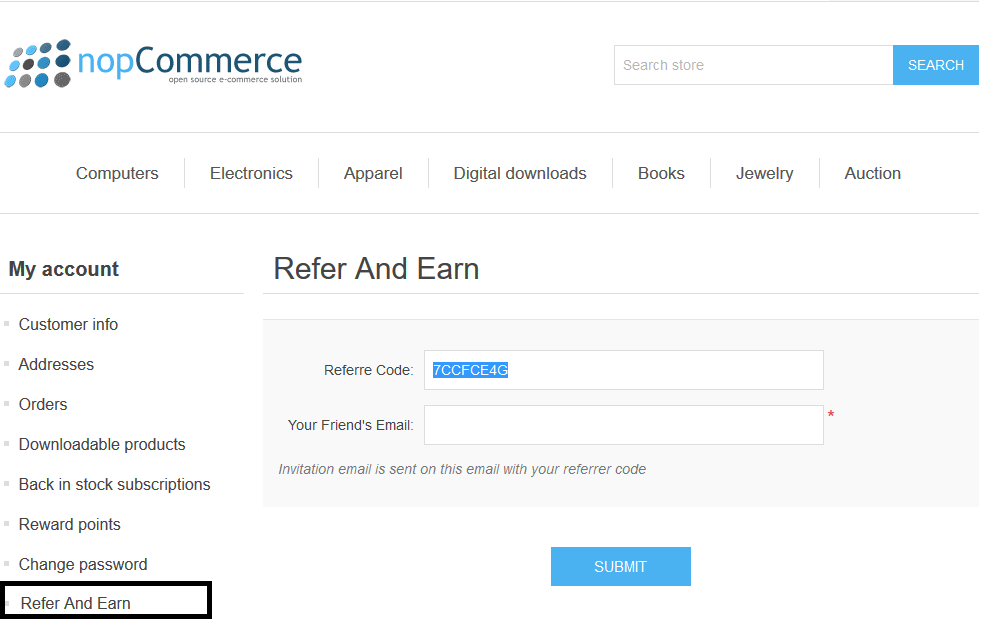Image resolution: width=994 pixels, height=636 pixels.
Task: Open Downloadable products link
Action: [102, 445]
